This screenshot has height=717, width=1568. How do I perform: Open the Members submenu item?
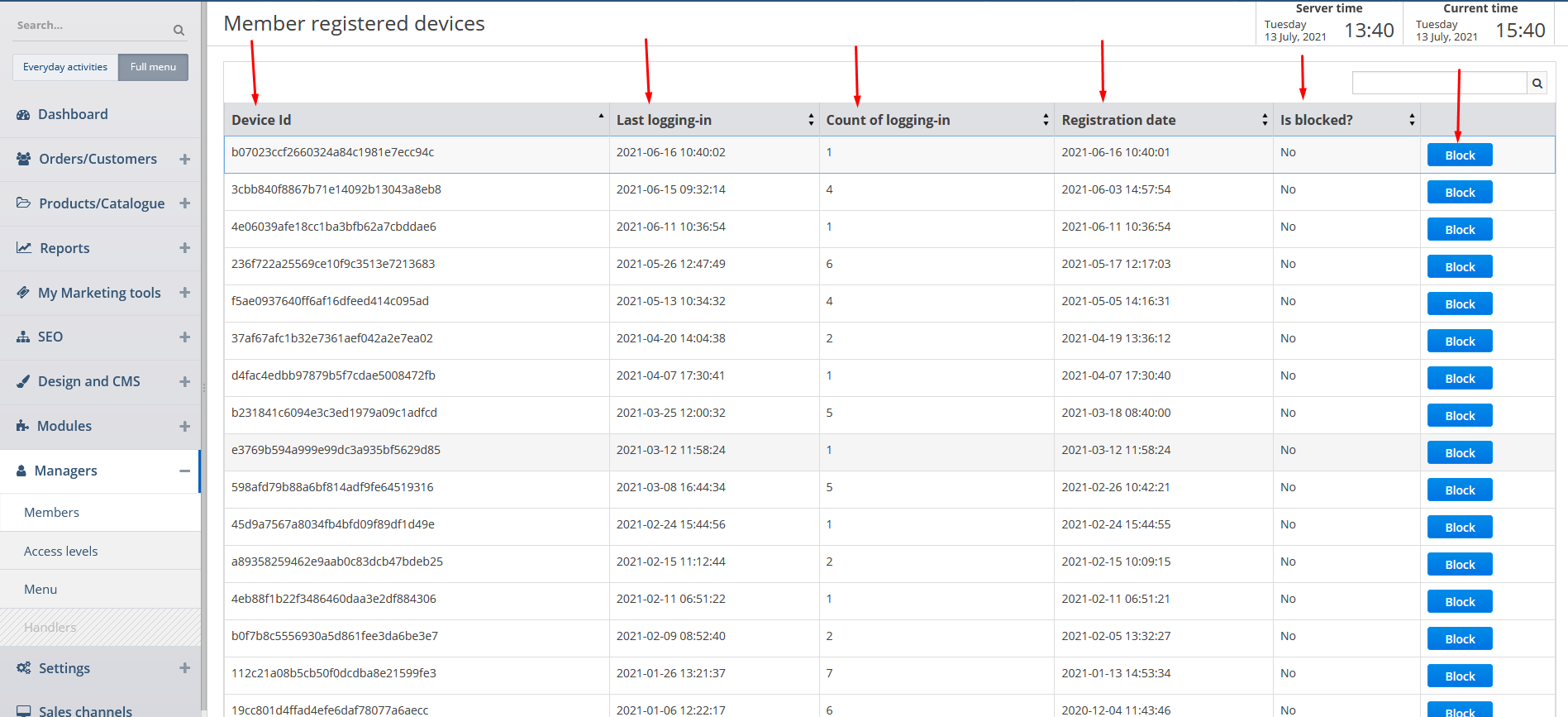coord(52,513)
